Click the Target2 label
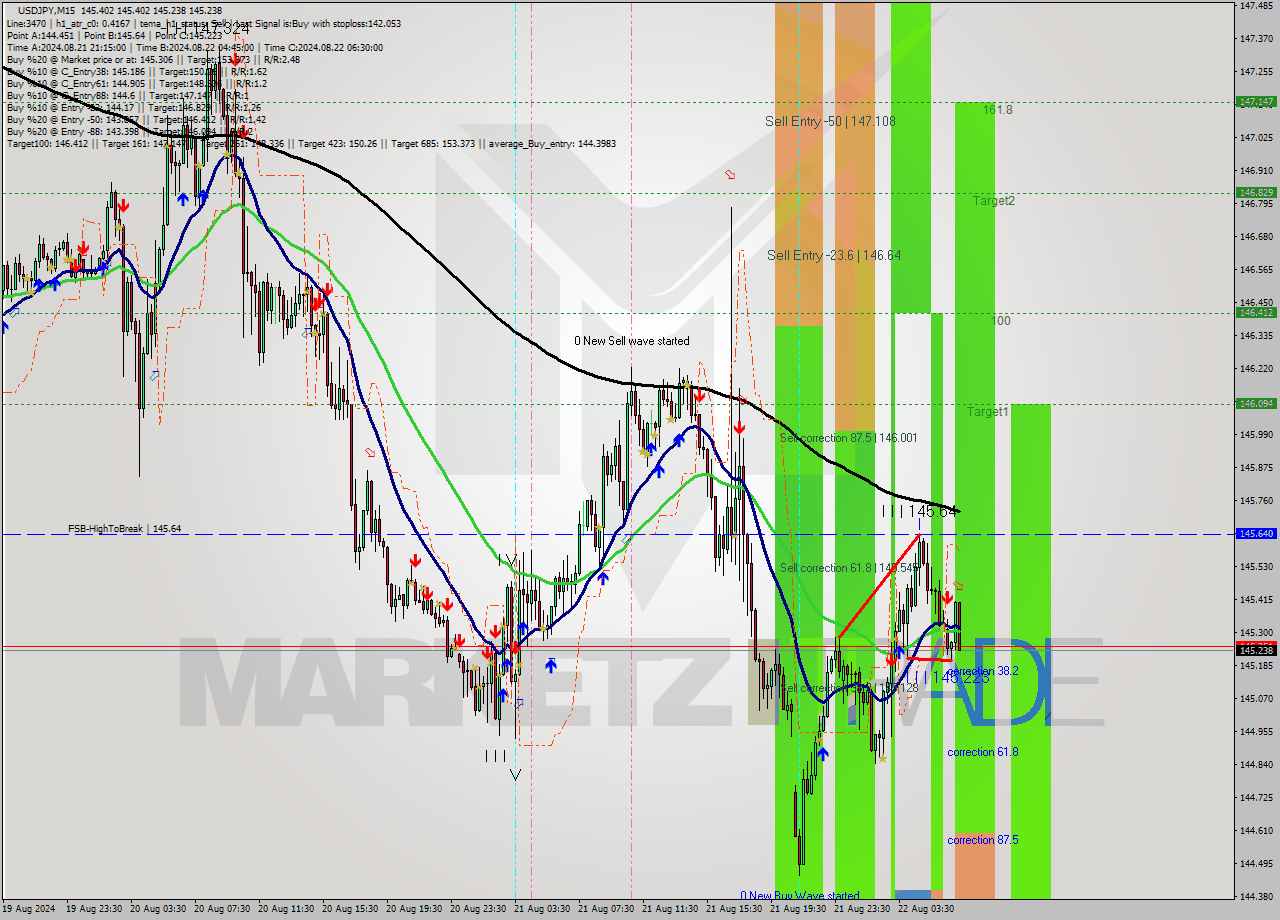The height and width of the screenshot is (920, 1280). [994, 201]
